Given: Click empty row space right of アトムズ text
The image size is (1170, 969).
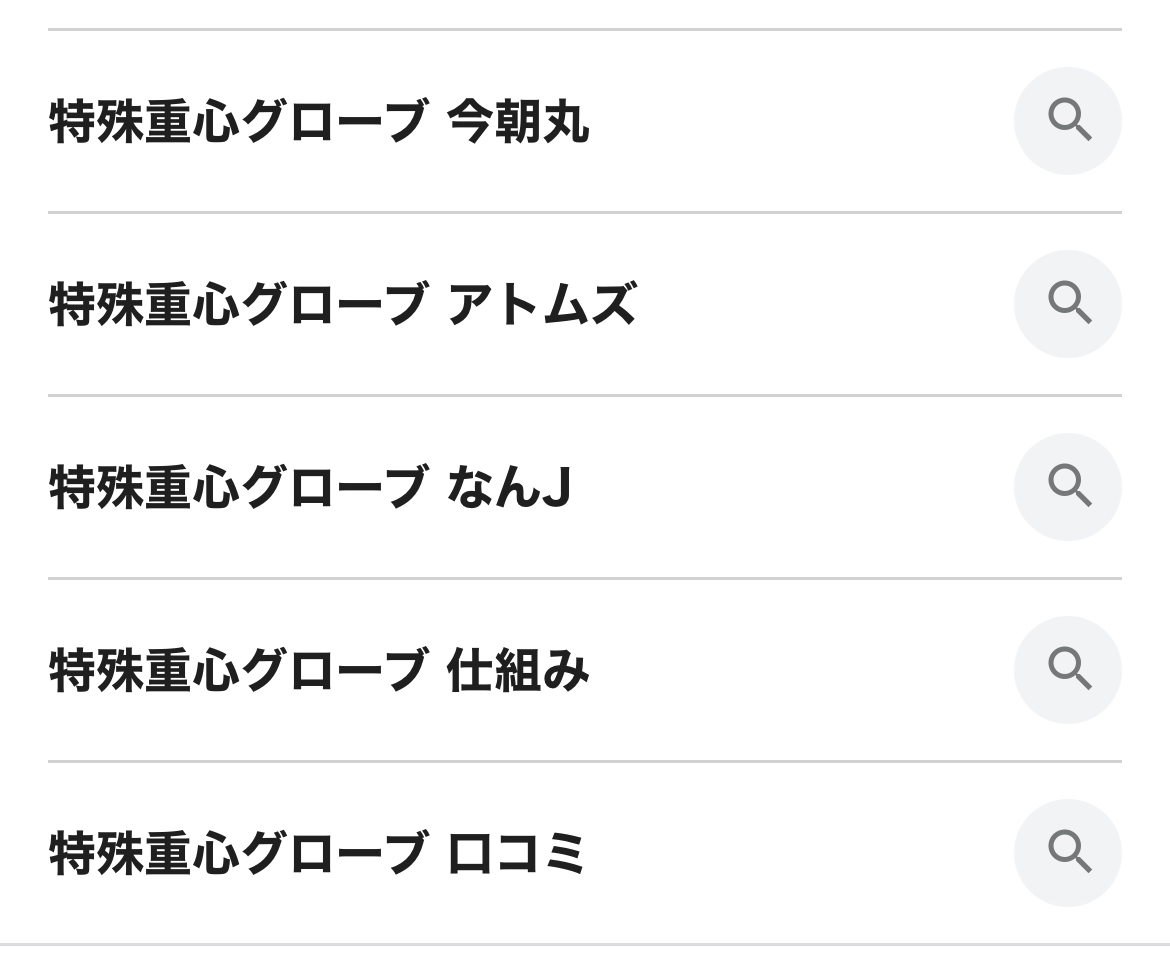Looking at the screenshot, I should 820,305.
